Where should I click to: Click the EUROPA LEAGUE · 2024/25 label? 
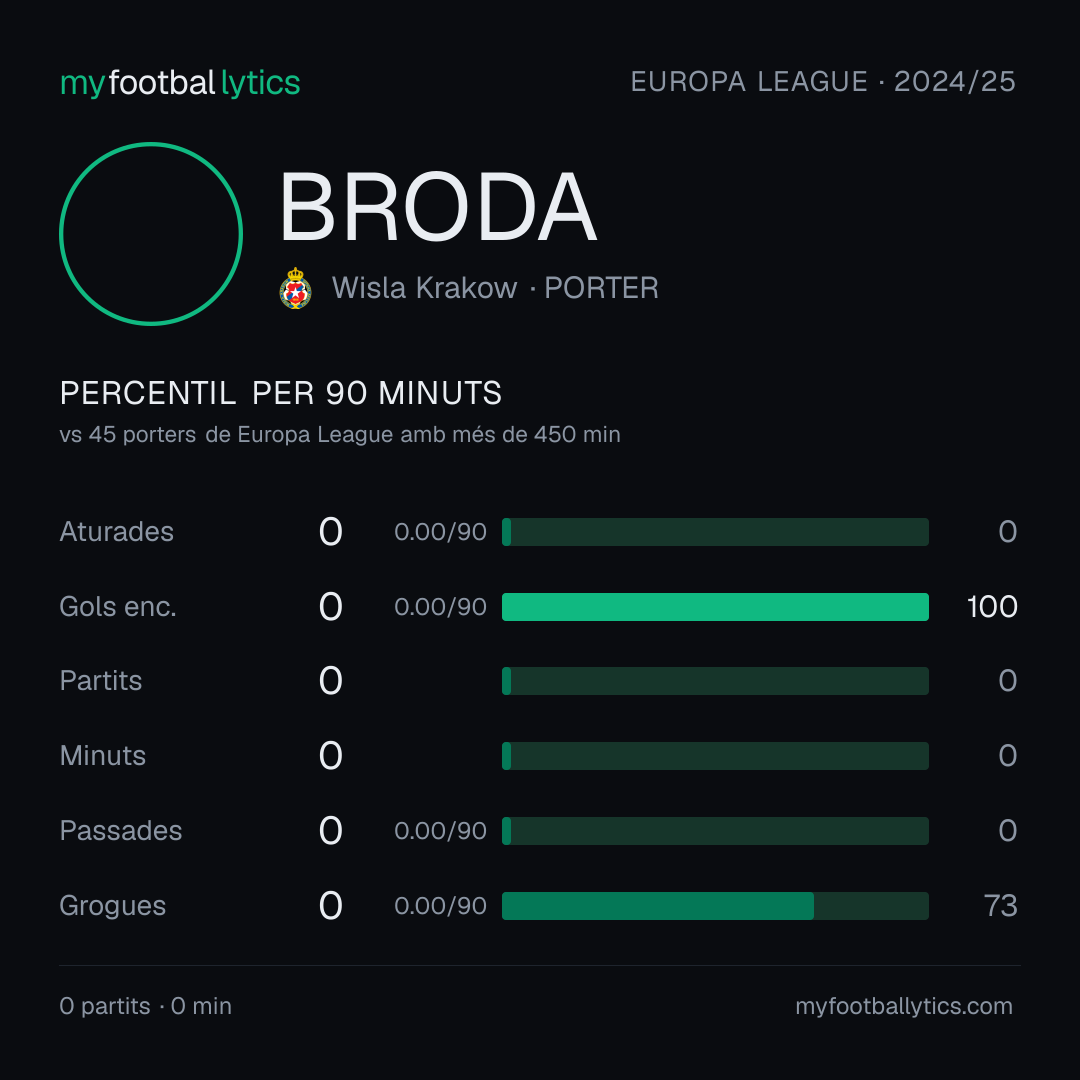(x=823, y=82)
